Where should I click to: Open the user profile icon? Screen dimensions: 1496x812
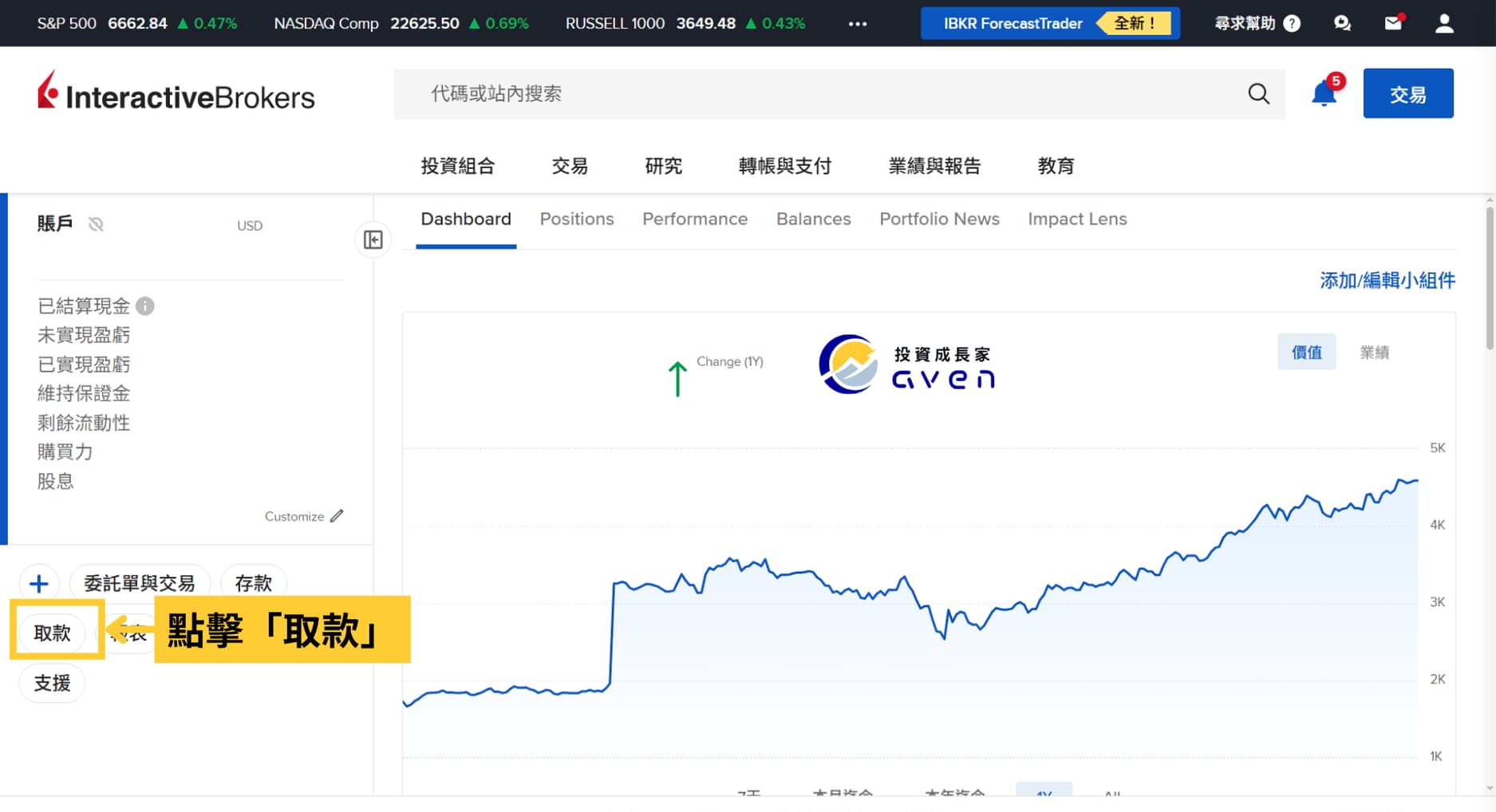tap(1444, 23)
